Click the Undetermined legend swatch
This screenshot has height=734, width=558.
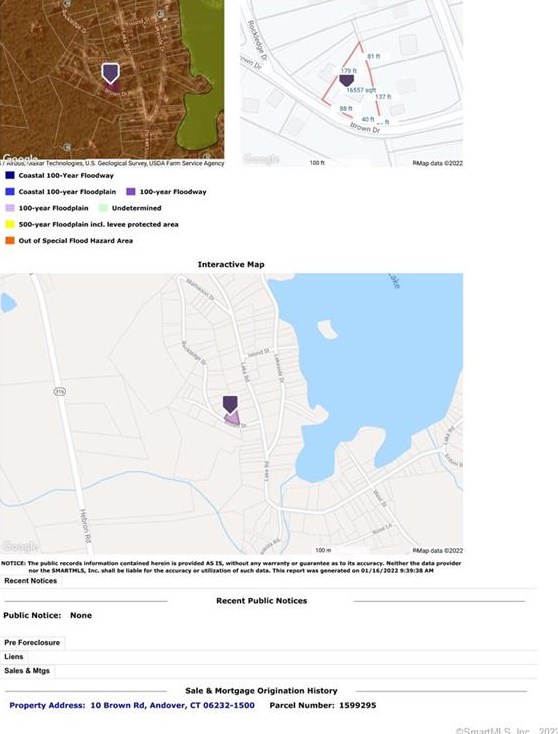tap(103, 208)
